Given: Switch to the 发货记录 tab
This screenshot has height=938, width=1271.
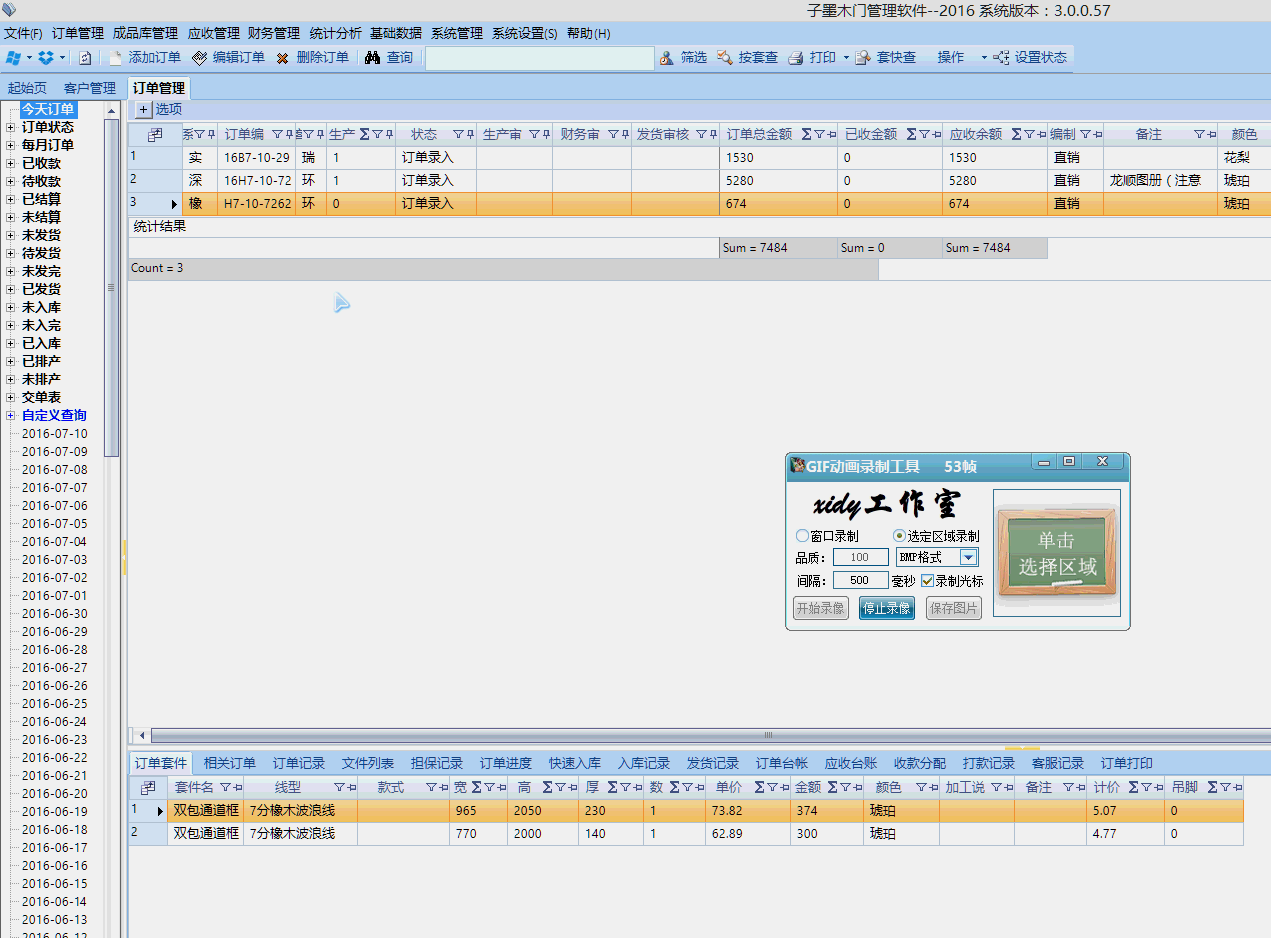Looking at the screenshot, I should [712, 763].
